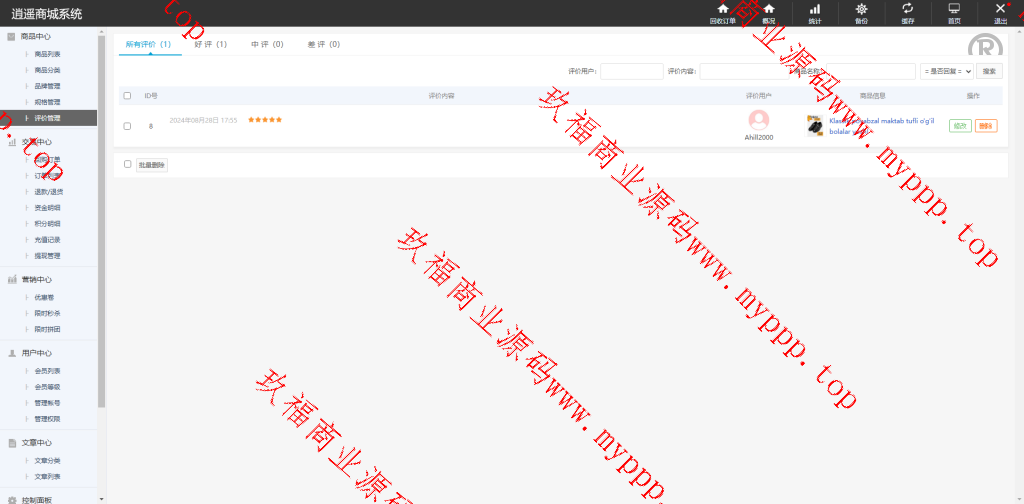1024x504 pixels.
Task: Open the 统计 bar chart icon
Action: pos(814,9)
